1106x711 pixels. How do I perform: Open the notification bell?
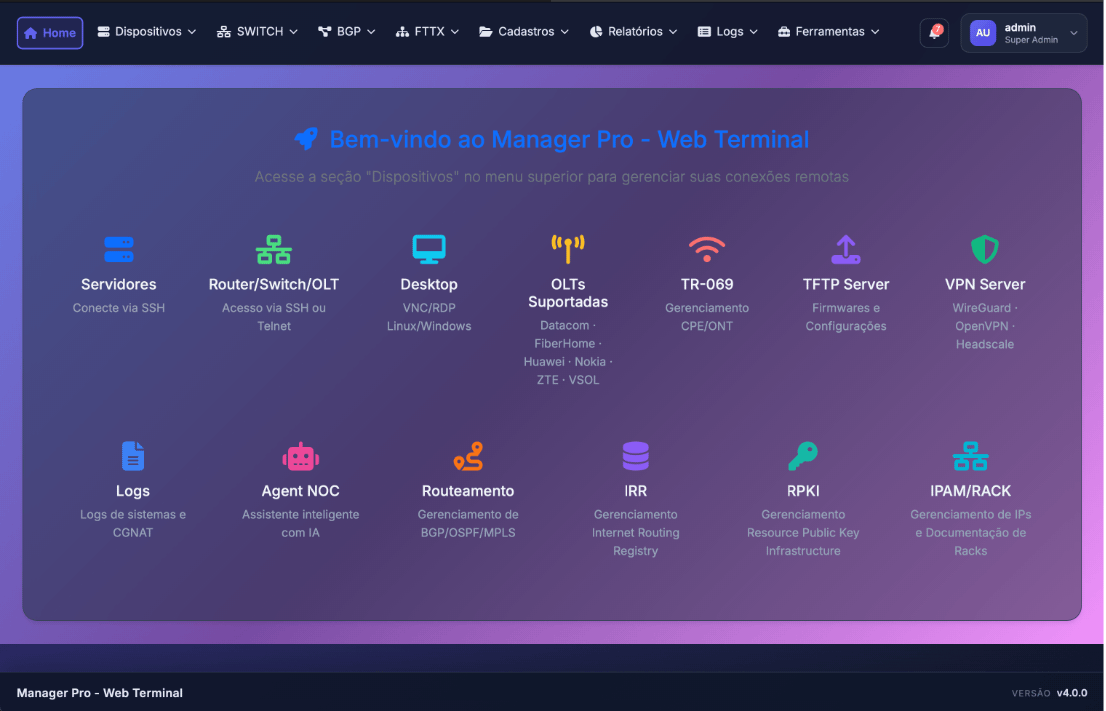pyautogui.click(x=932, y=33)
